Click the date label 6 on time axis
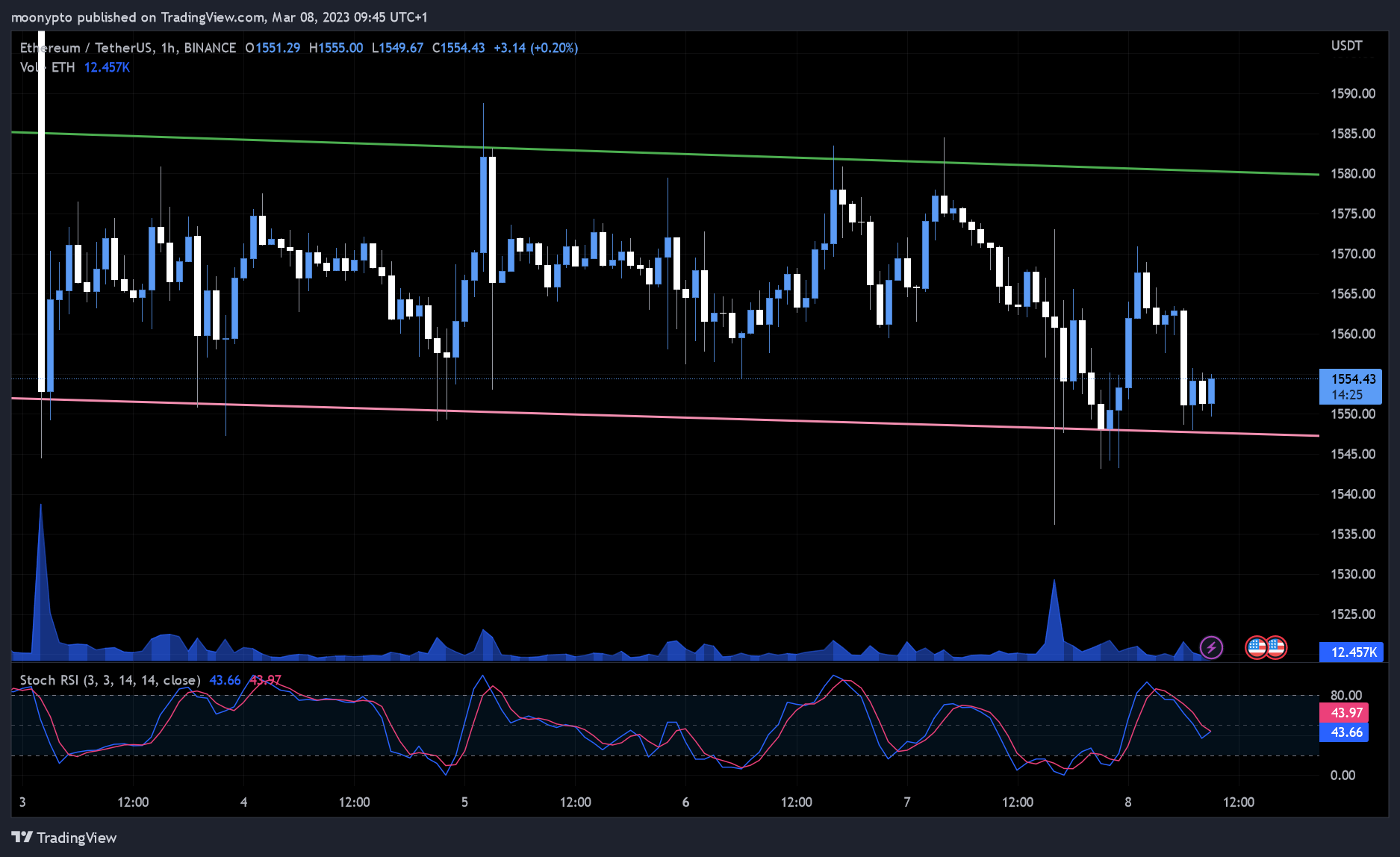The image size is (1400, 857). (x=685, y=803)
